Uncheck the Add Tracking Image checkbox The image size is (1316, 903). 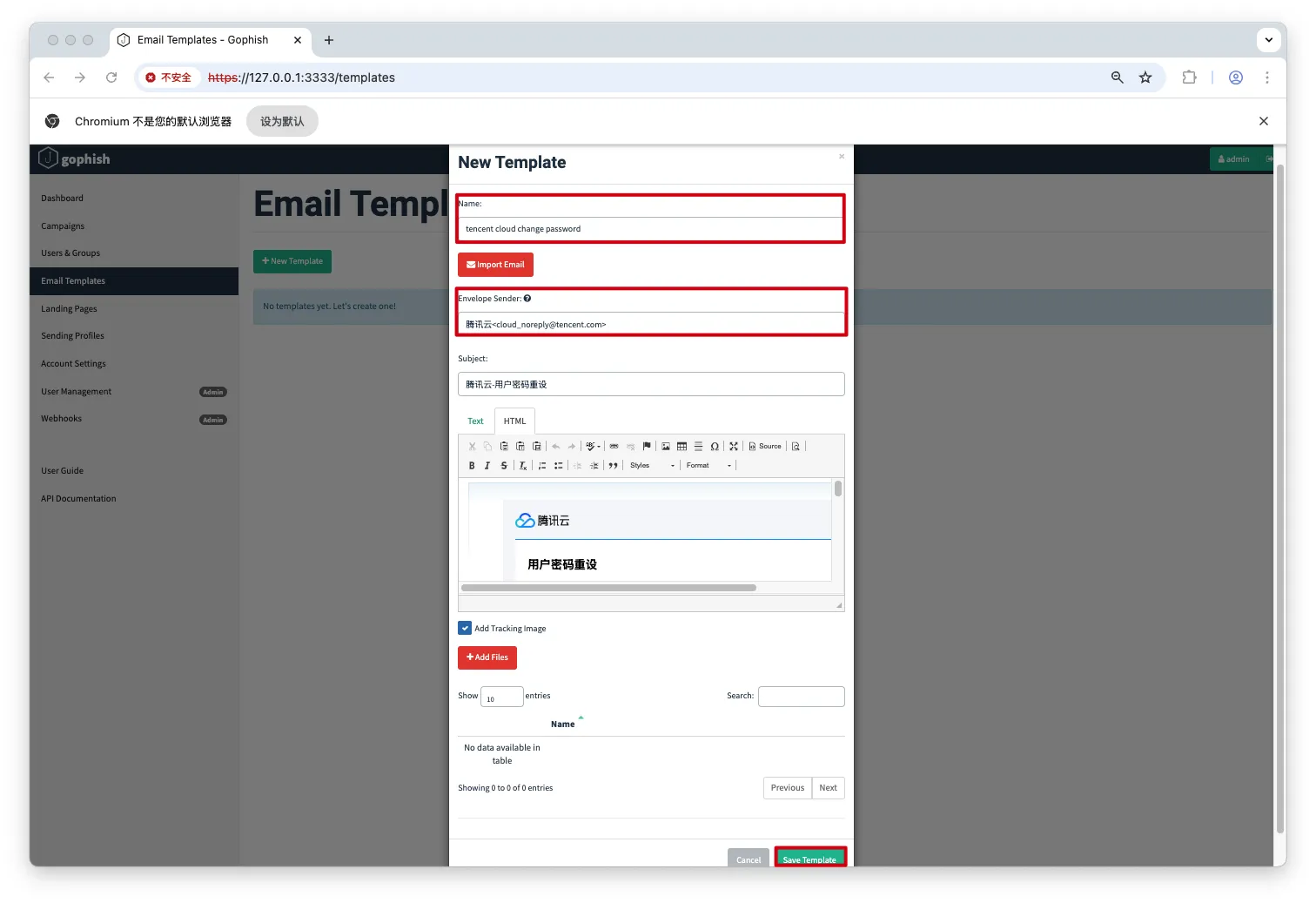(x=465, y=629)
